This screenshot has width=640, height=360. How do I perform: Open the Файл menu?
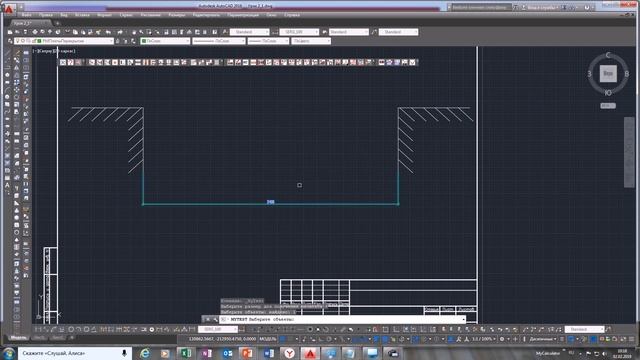(x=27, y=15)
